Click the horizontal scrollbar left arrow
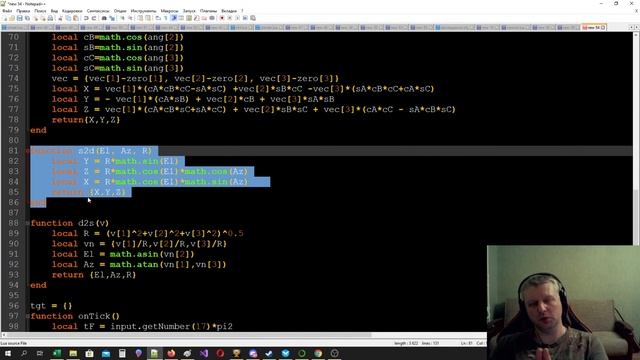The height and width of the screenshot is (360, 640). 4,335
